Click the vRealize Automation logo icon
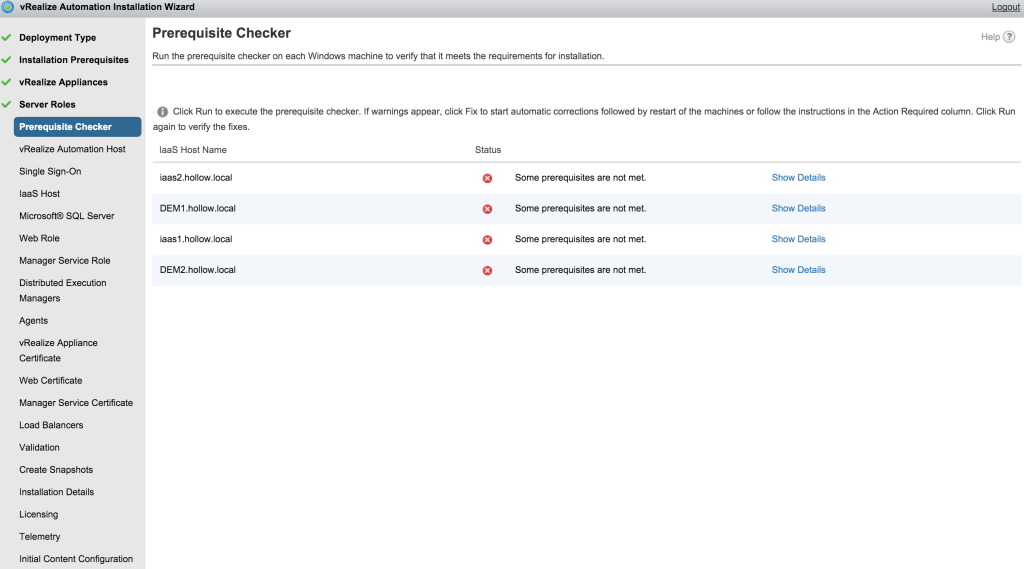 tap(8, 7)
